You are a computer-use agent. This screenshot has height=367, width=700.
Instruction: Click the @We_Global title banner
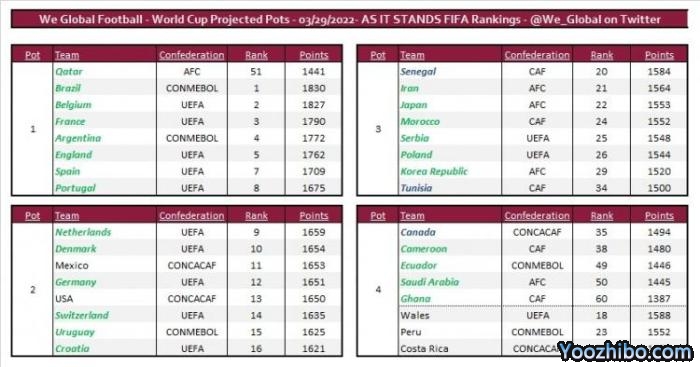click(x=350, y=19)
